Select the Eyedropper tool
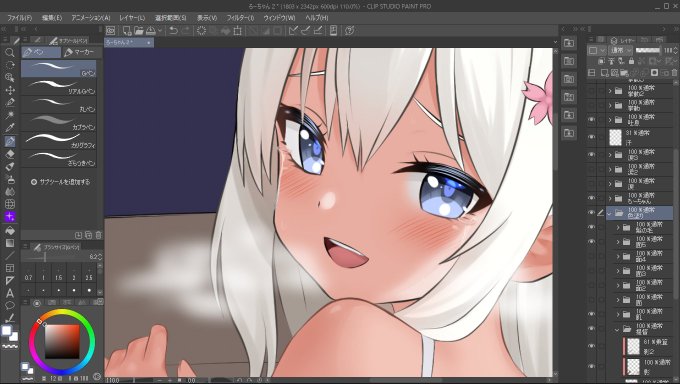Viewport: 680px width, 384px height. click(x=10, y=128)
